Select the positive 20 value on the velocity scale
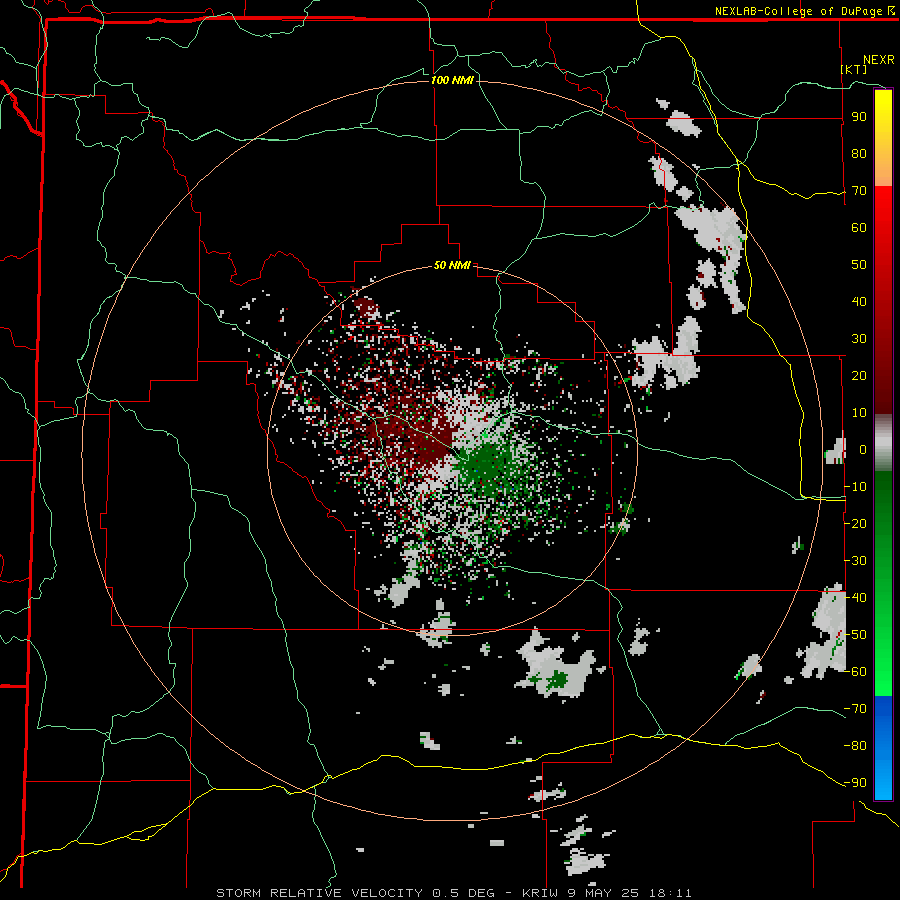The height and width of the screenshot is (900, 900). click(859, 375)
